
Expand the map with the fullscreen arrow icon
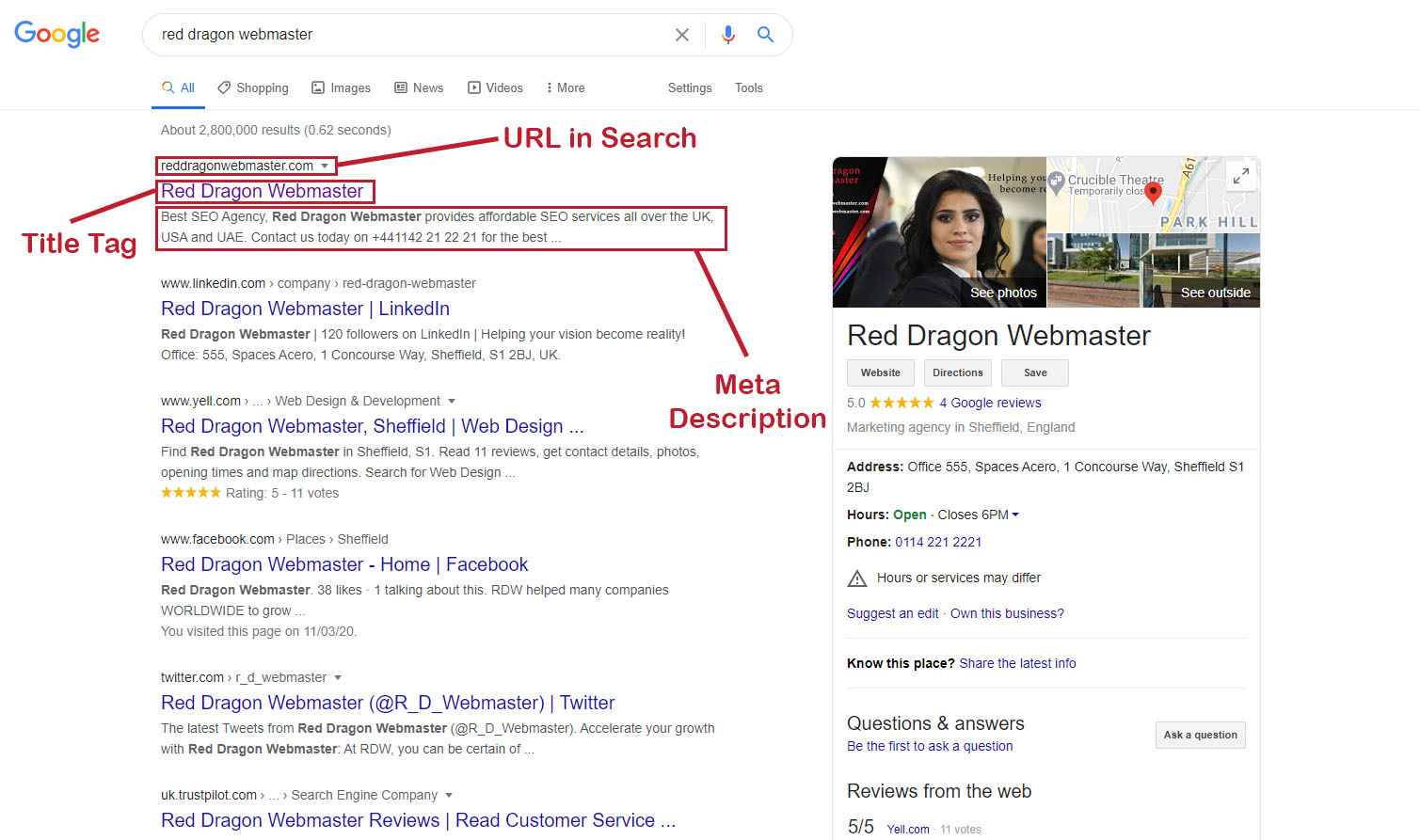1241,176
